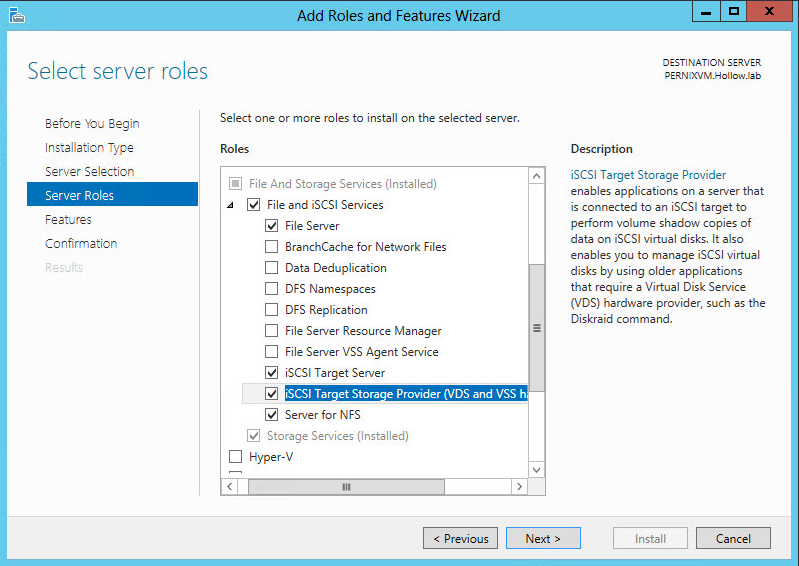Check the Hyper-V role
This screenshot has width=799, height=566.
click(236, 457)
